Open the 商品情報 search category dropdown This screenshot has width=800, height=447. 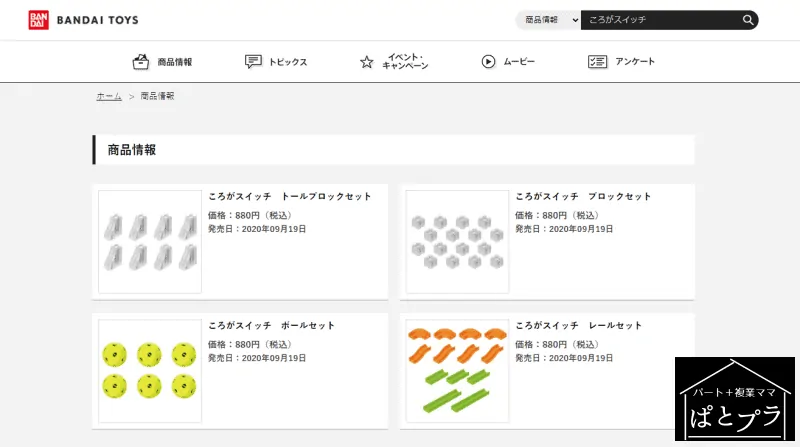(548, 20)
